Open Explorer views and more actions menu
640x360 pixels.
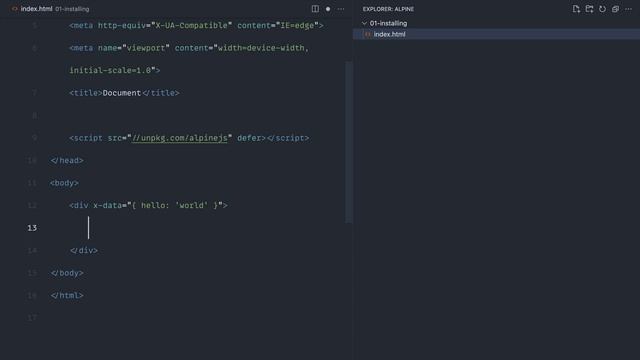click(628, 9)
